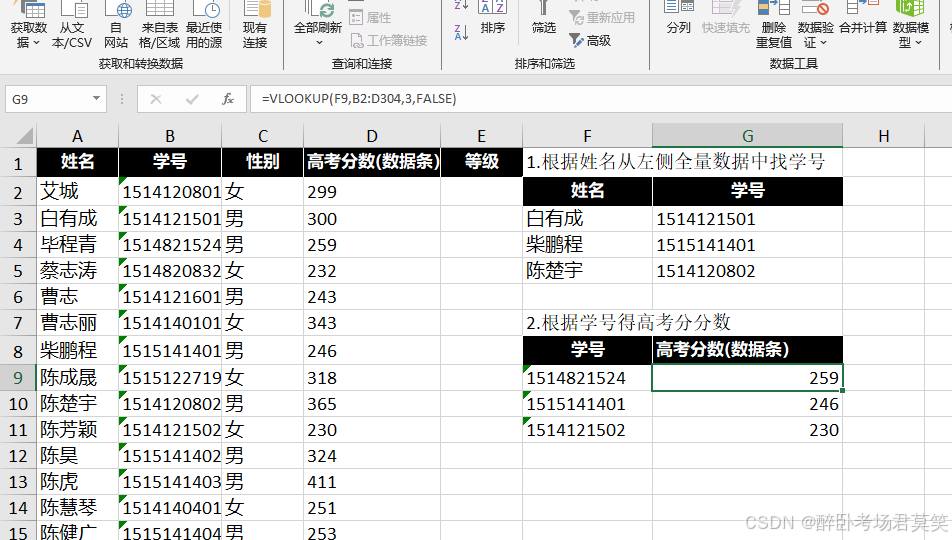Click the 性别 header cell
Image resolution: width=952 pixels, height=540 pixels.
coord(262,162)
